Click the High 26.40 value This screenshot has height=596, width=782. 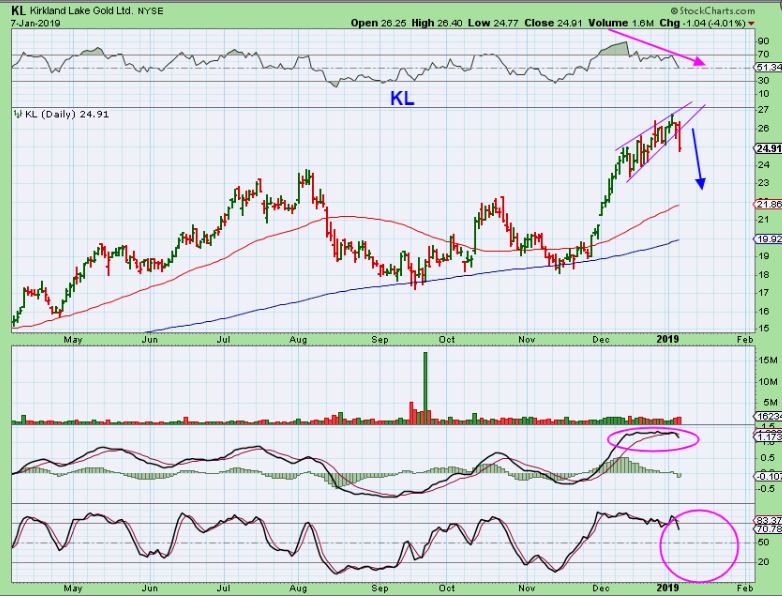437,23
